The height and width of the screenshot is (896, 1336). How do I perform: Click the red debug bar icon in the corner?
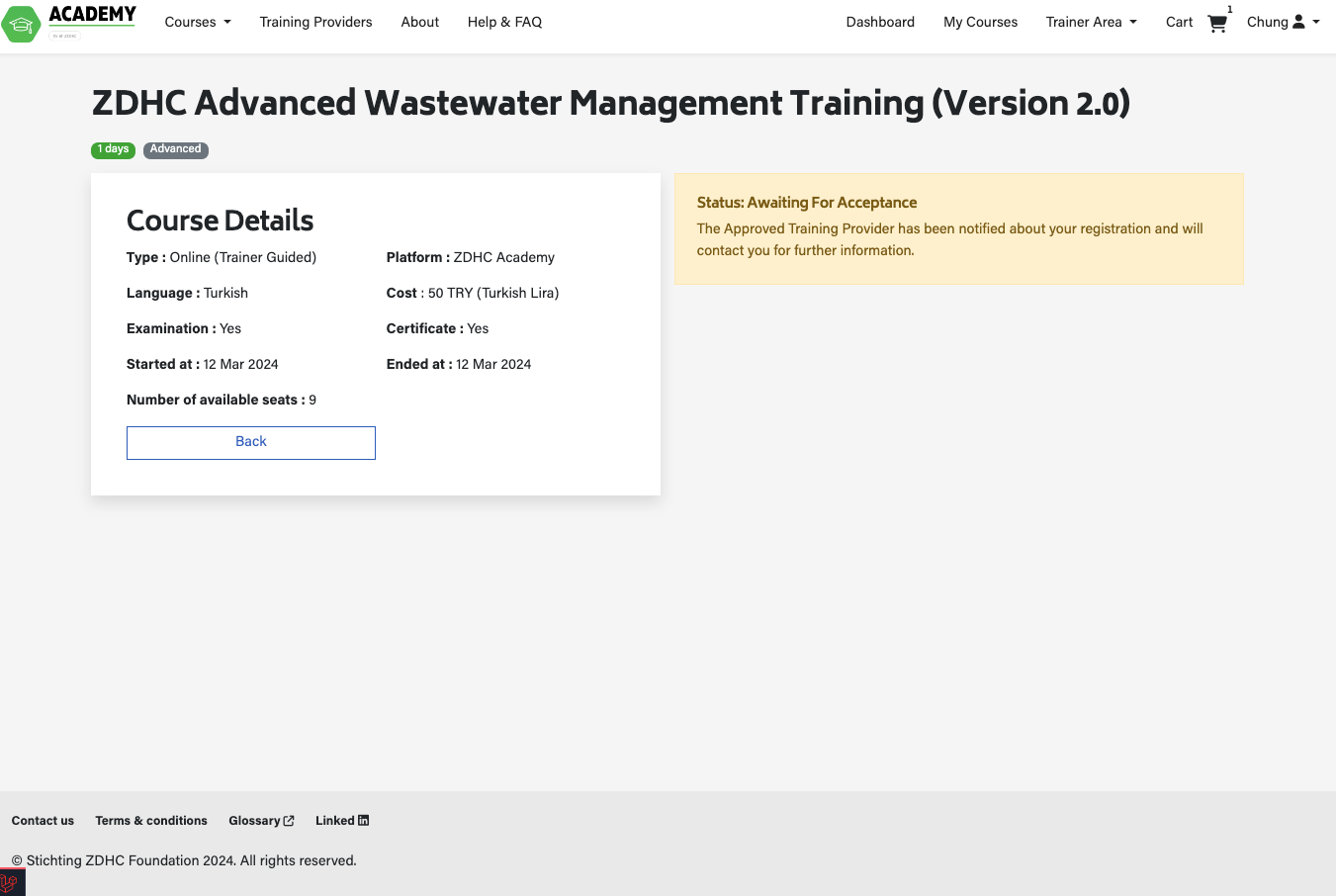click(12, 882)
